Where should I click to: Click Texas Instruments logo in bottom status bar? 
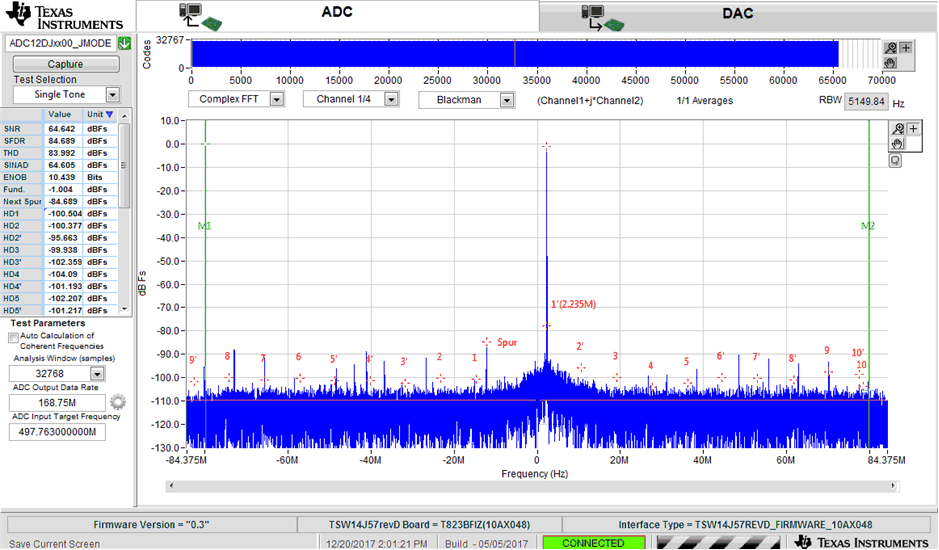[862, 542]
